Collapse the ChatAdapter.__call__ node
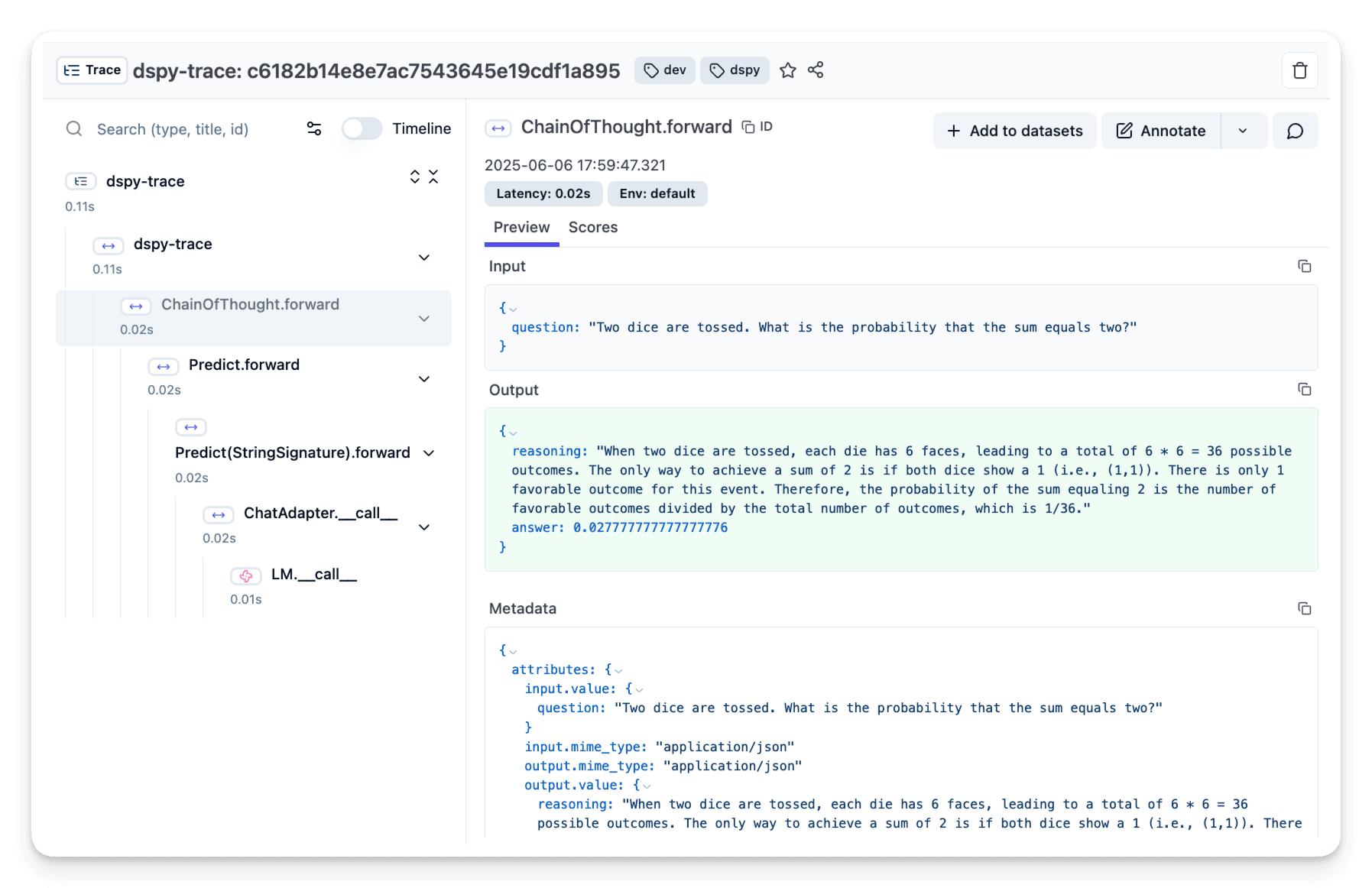This screenshot has height=888, width=1372. point(424,527)
